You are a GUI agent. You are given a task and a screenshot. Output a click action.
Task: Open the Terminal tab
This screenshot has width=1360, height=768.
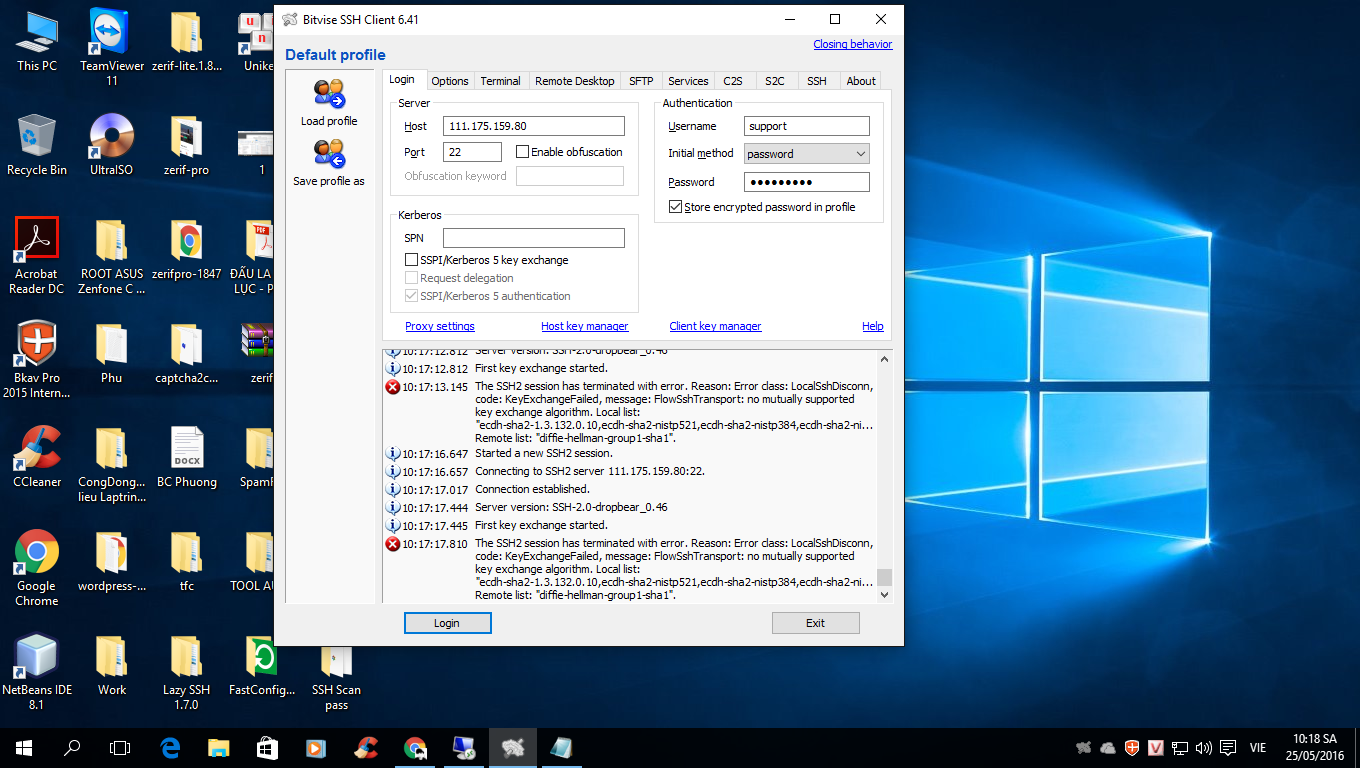click(x=500, y=81)
